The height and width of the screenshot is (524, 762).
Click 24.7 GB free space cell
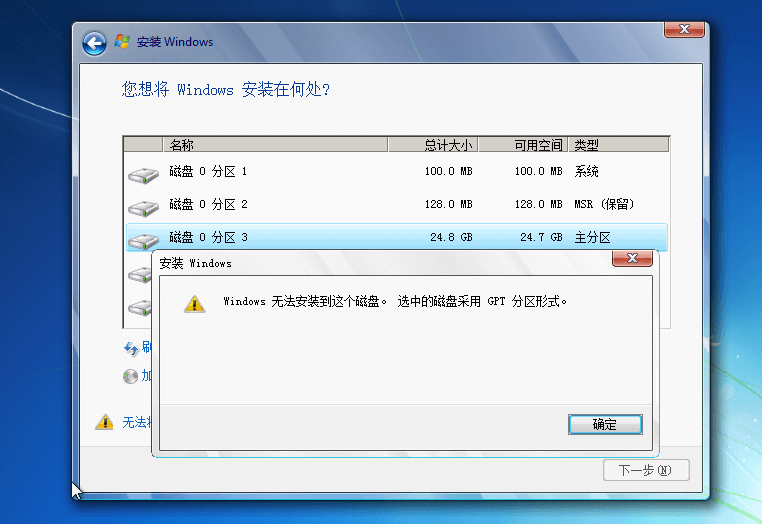click(x=541, y=237)
